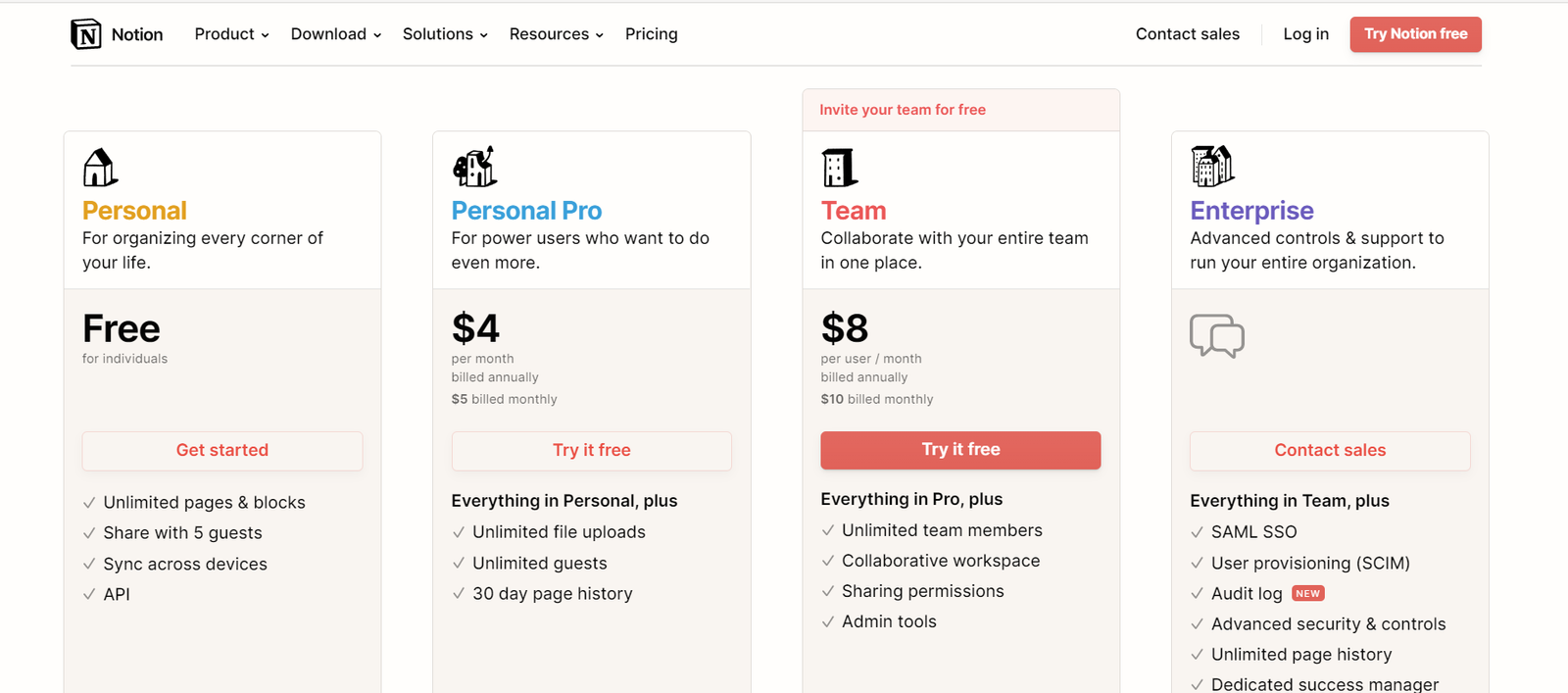
Task: Click Collaborate with your entire team description
Action: pyautogui.click(x=955, y=250)
